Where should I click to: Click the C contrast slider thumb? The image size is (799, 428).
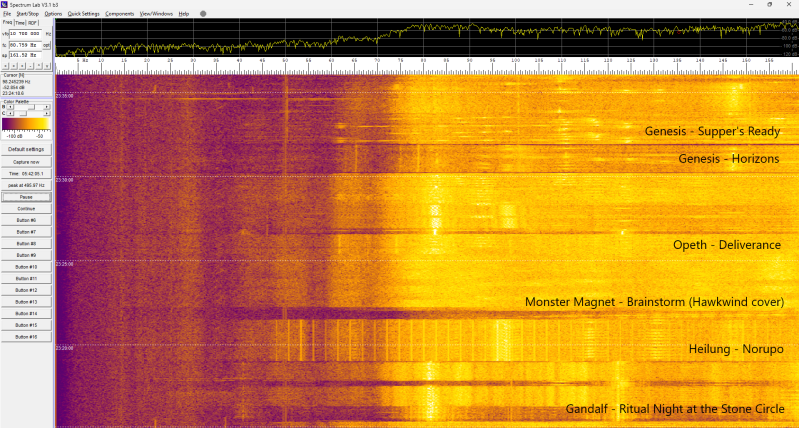(x=23, y=114)
